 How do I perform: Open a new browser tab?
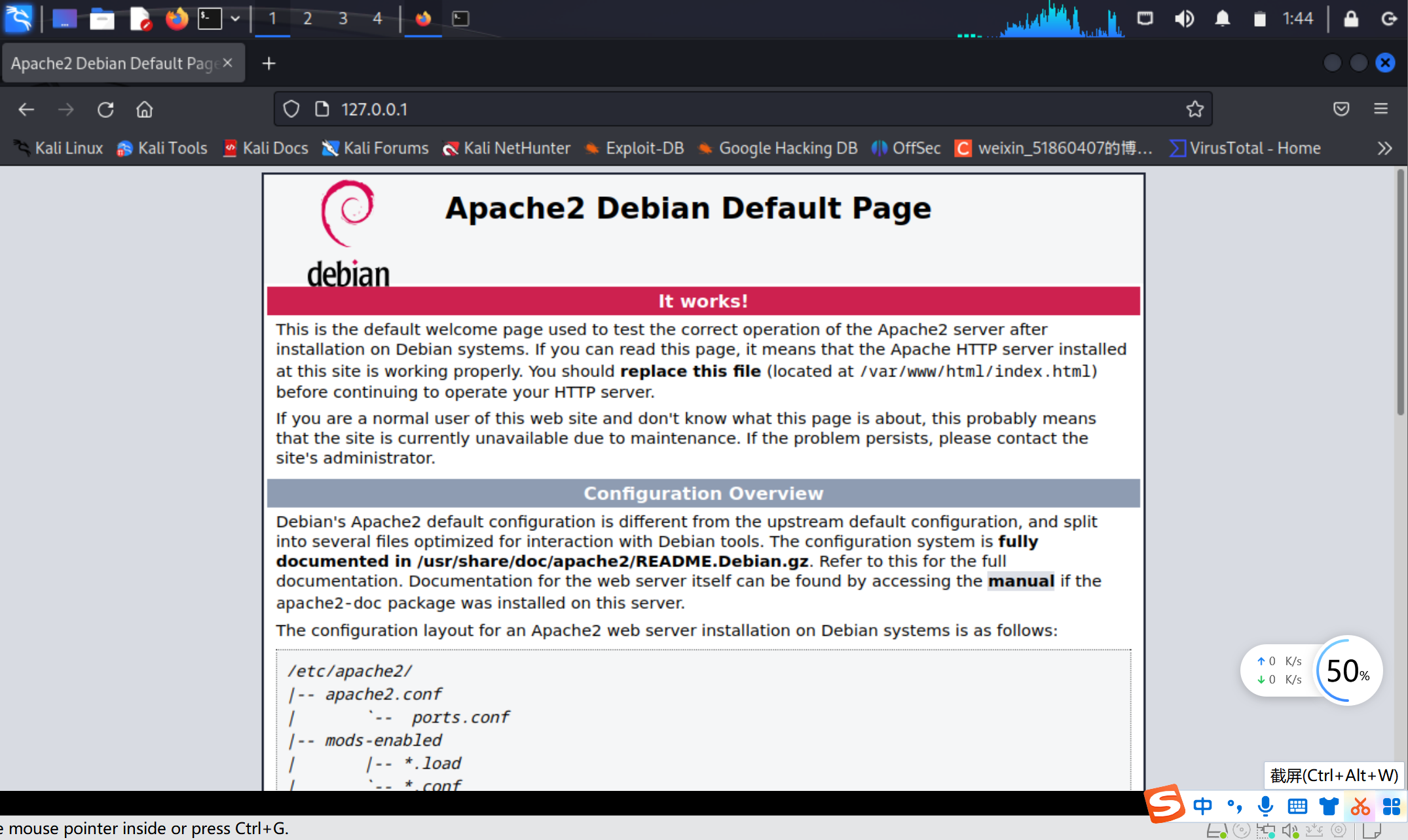(269, 64)
